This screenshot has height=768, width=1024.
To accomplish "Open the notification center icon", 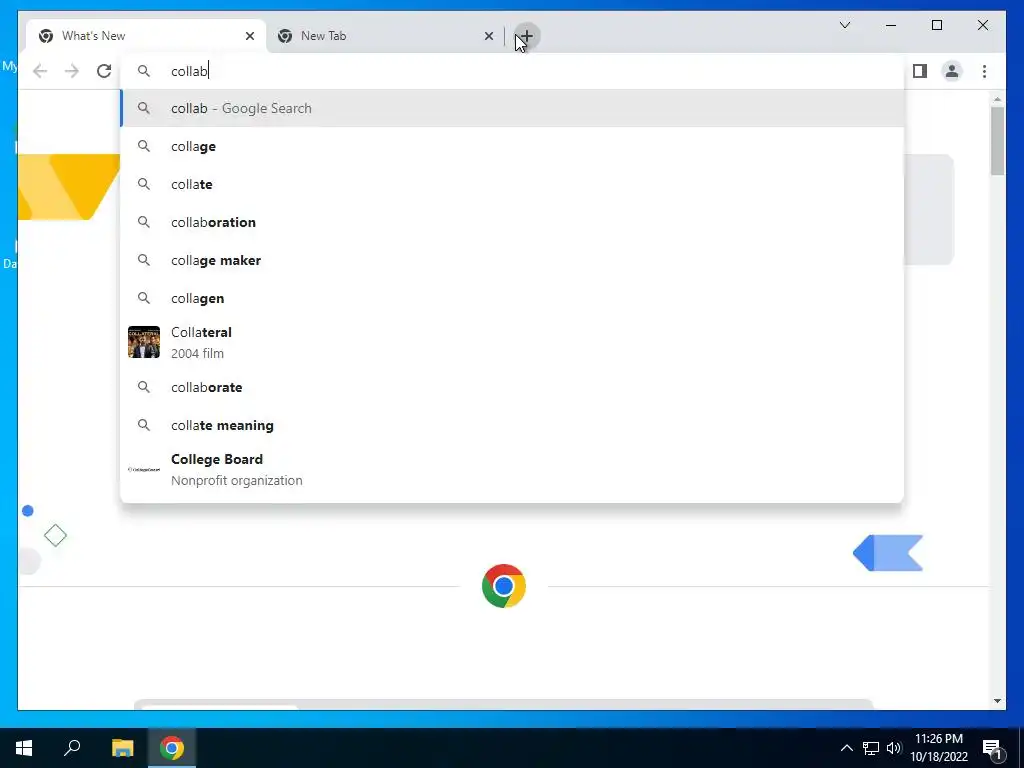I will (x=993, y=748).
